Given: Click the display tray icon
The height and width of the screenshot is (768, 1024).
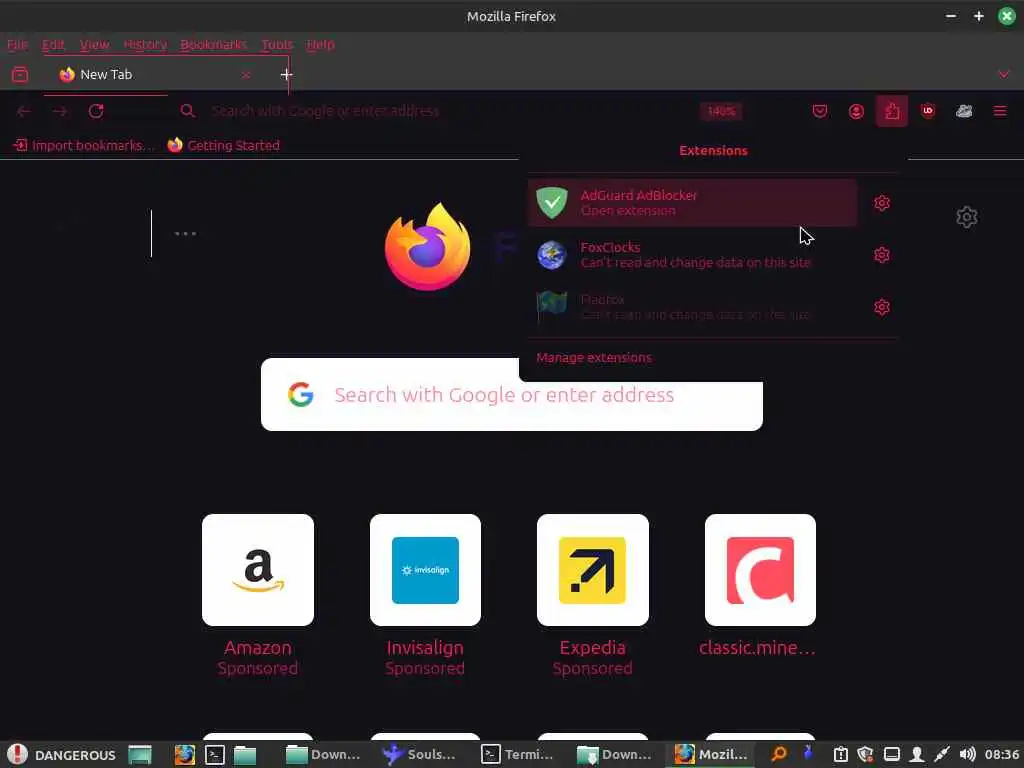Looking at the screenshot, I should coord(891,754).
